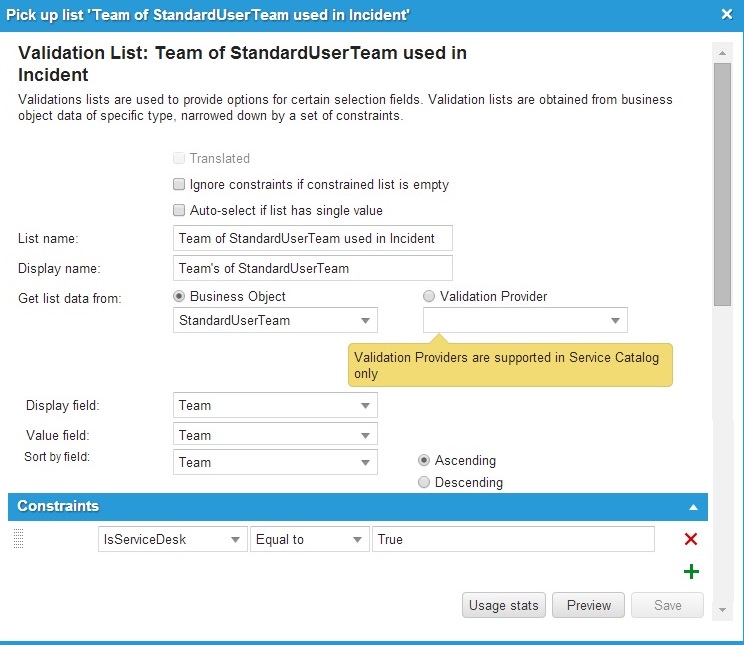The height and width of the screenshot is (645, 744).
Task: Edit the List name text field
Action: tap(312, 238)
